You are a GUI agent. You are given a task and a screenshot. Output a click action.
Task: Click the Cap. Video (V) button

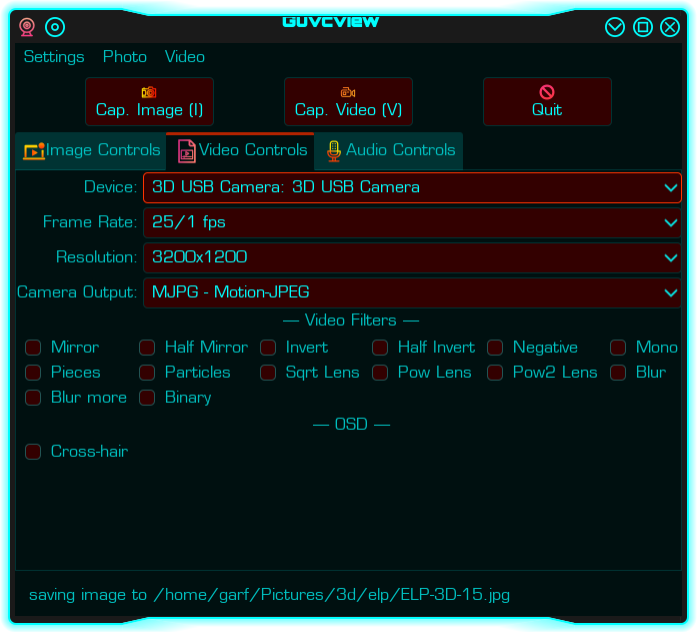click(x=348, y=102)
